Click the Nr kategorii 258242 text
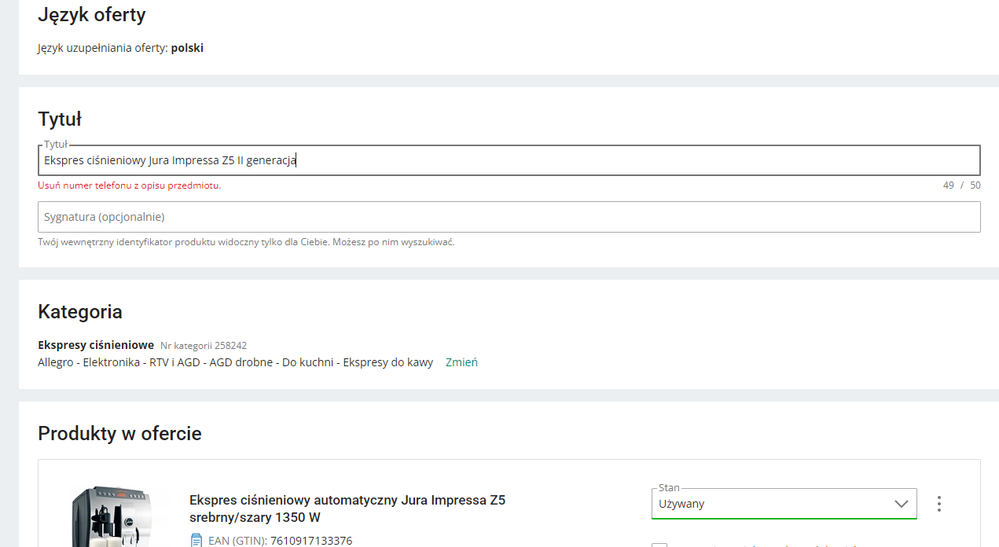 click(203, 346)
